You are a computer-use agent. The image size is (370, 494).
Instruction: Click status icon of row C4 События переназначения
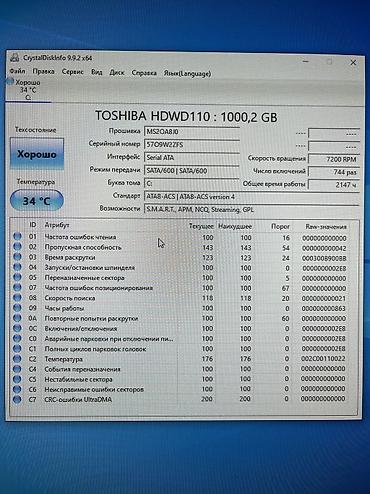(x=17, y=369)
